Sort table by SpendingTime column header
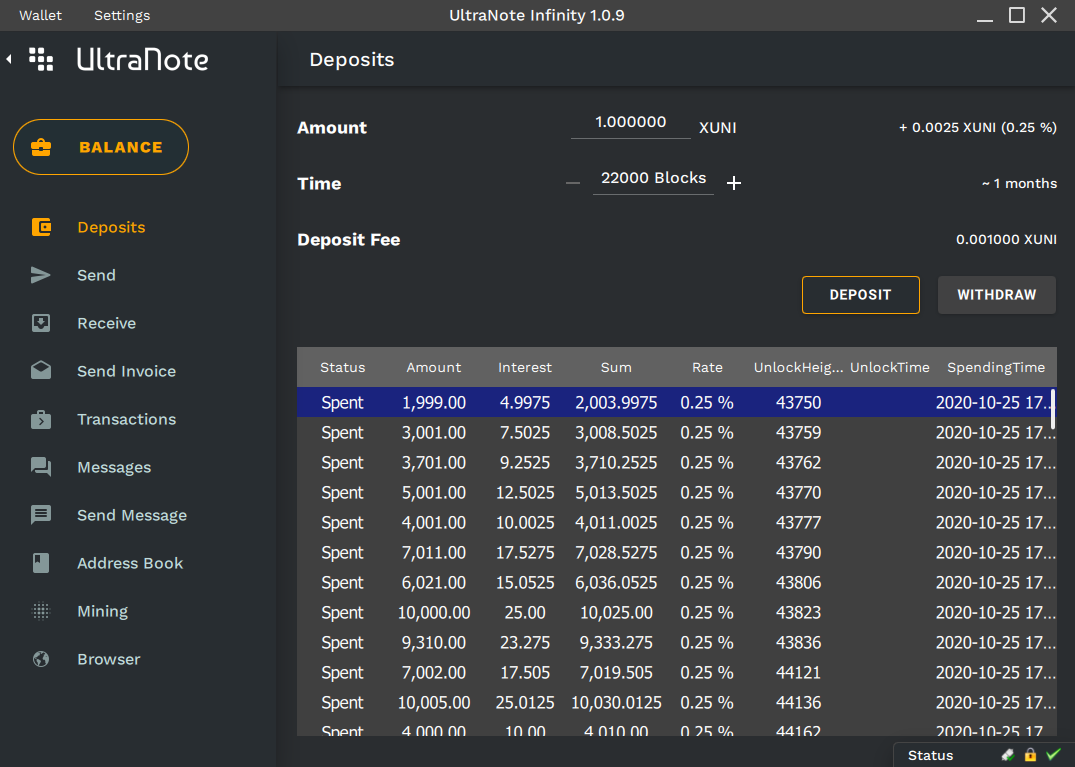Screen dimensions: 1075x767 (995, 367)
